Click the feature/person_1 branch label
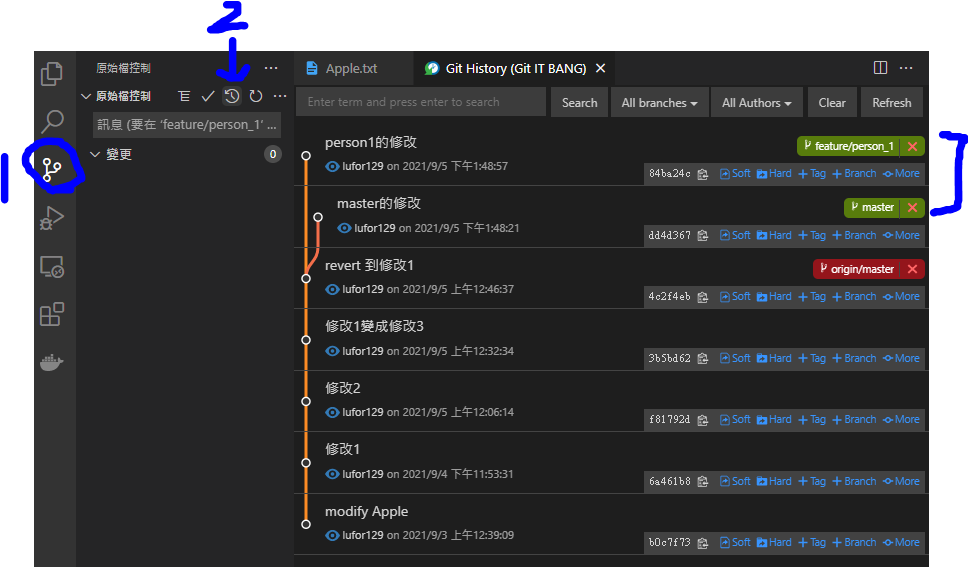 (x=849, y=146)
